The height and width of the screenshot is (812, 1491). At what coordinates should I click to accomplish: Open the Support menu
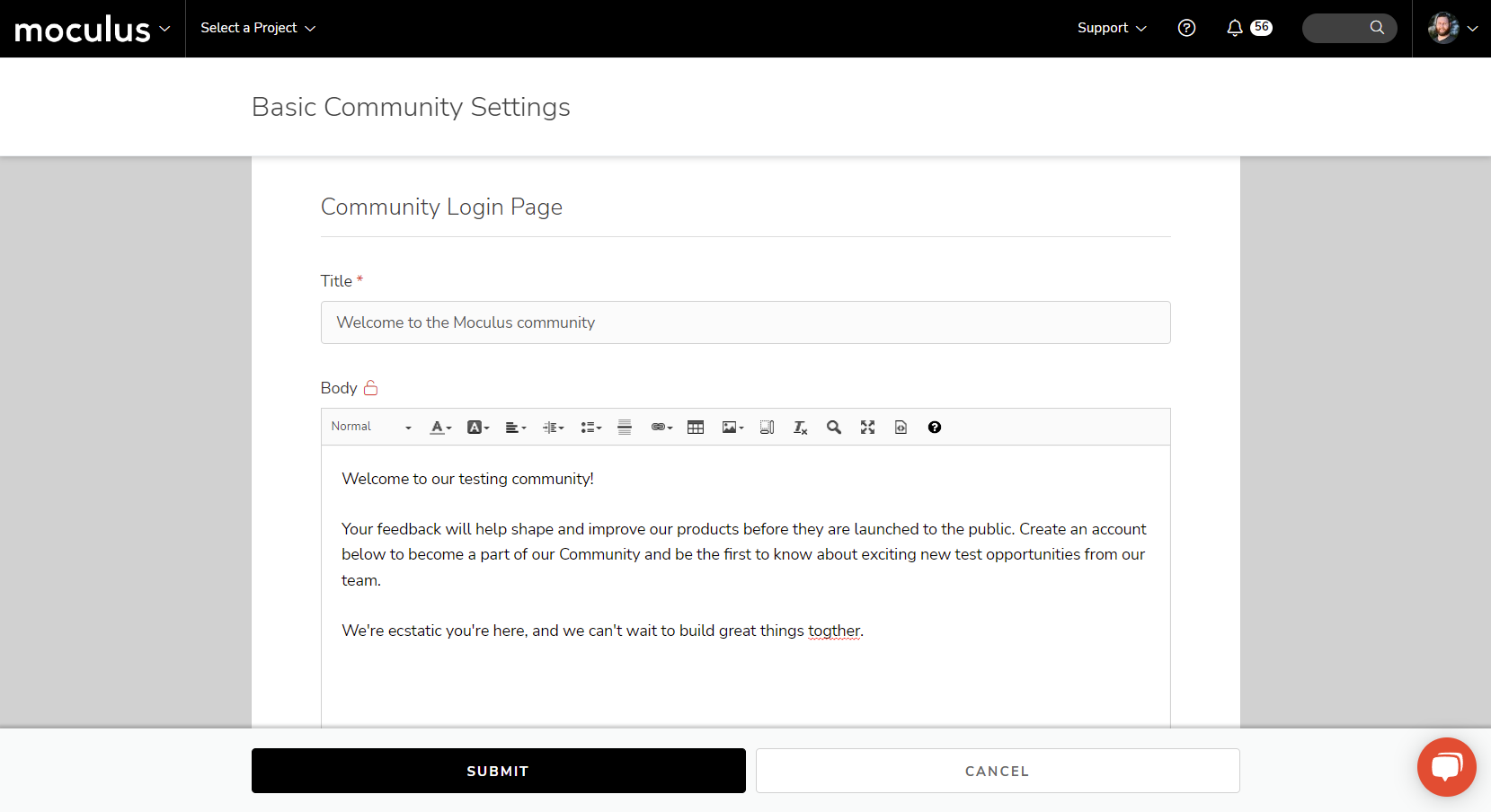pos(1112,28)
